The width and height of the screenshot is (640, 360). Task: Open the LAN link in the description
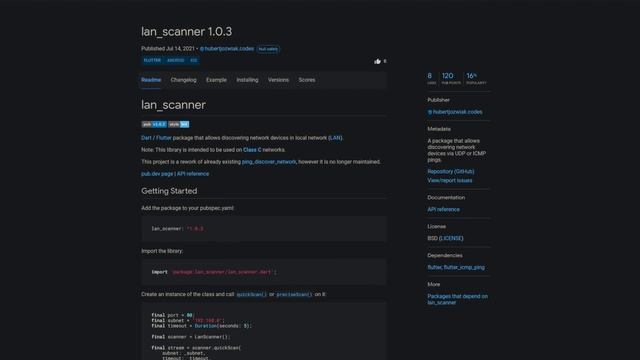tap(335, 138)
